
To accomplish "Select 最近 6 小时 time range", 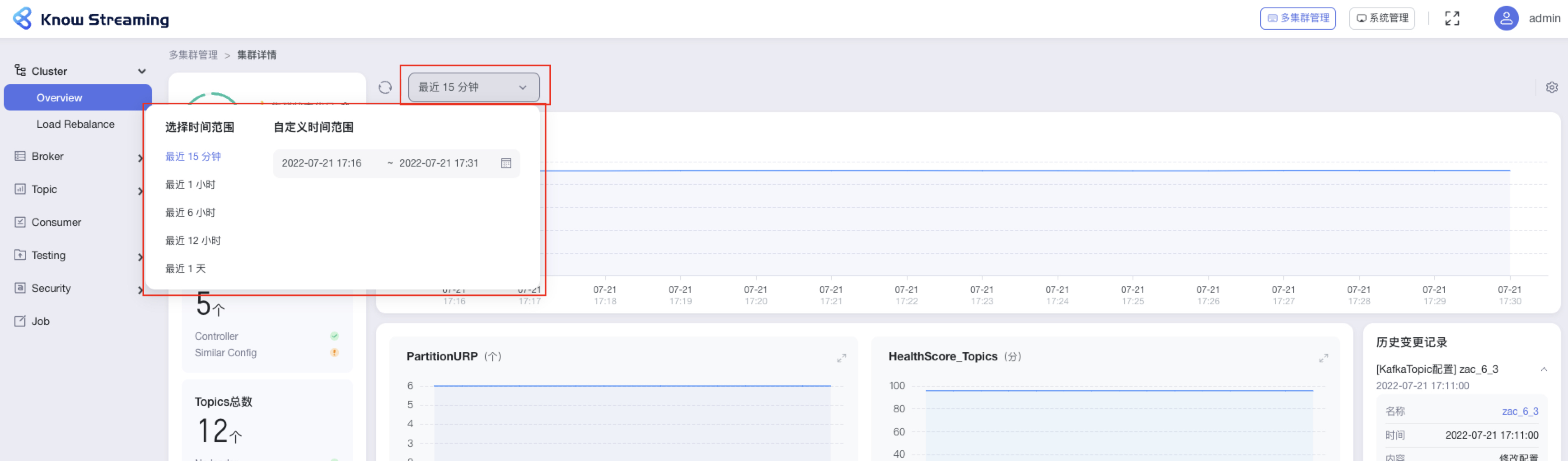I will pos(190,212).
